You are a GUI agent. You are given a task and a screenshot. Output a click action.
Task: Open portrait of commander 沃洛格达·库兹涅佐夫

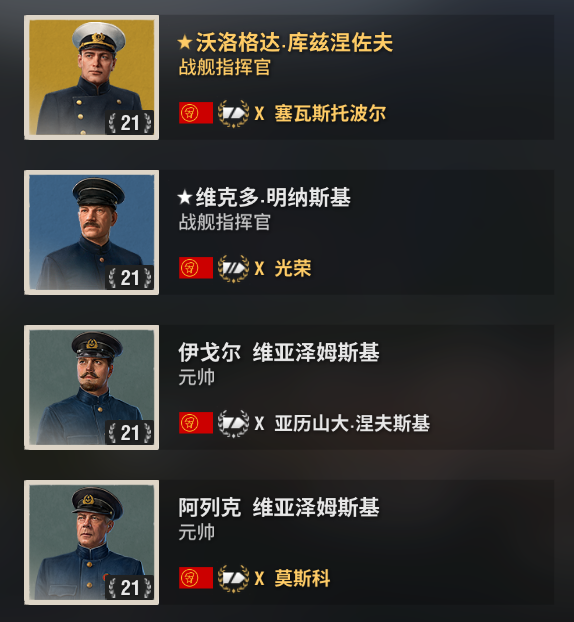pos(92,77)
